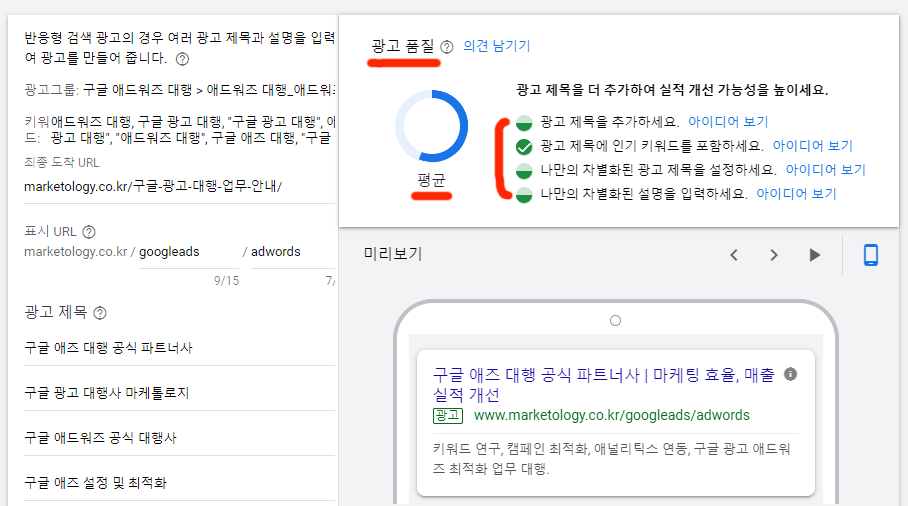Screen dimensions: 908x506
Task: Switch to mobile phone preview icon
Action: [870, 255]
